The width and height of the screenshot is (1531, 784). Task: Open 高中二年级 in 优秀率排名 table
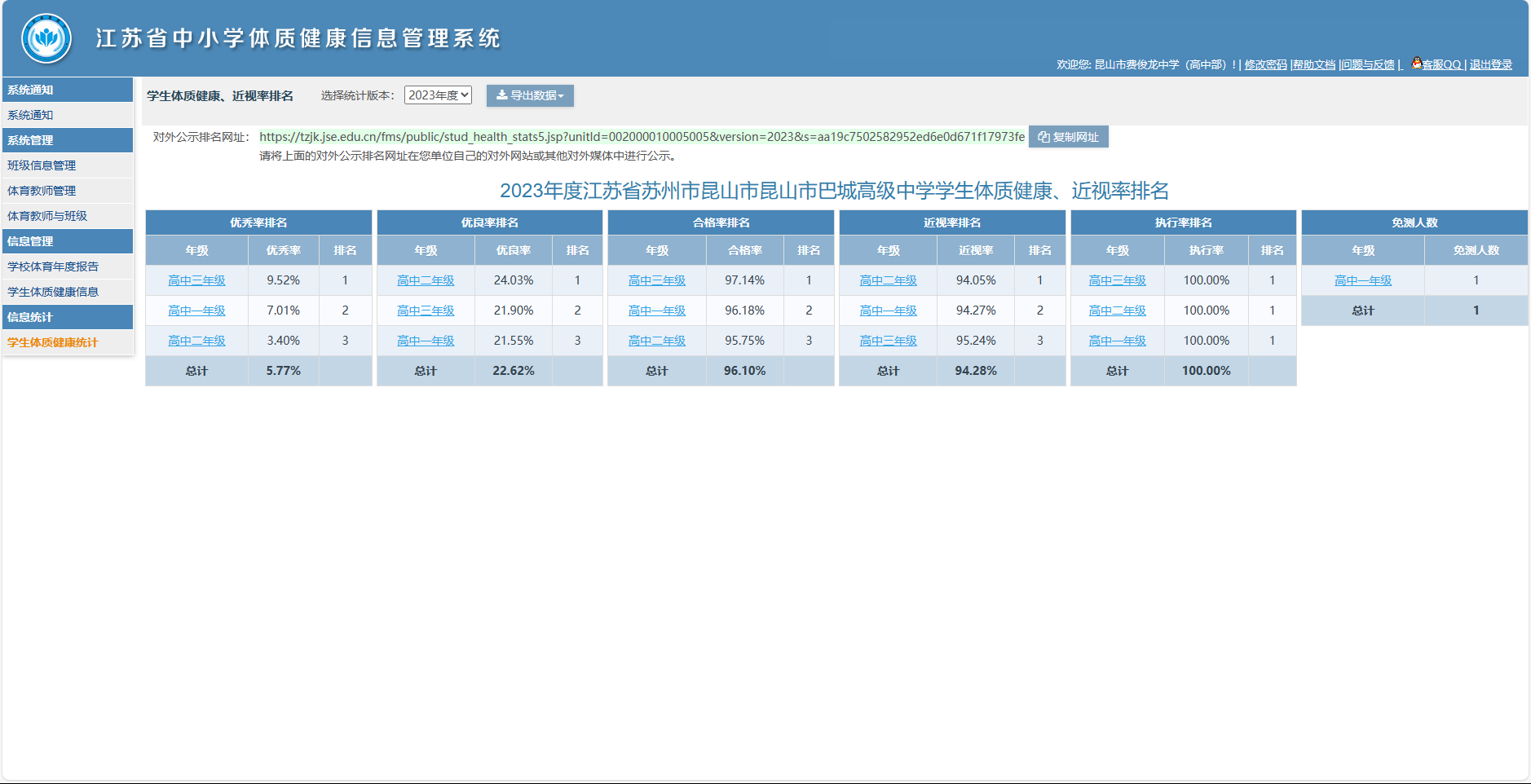(x=196, y=341)
